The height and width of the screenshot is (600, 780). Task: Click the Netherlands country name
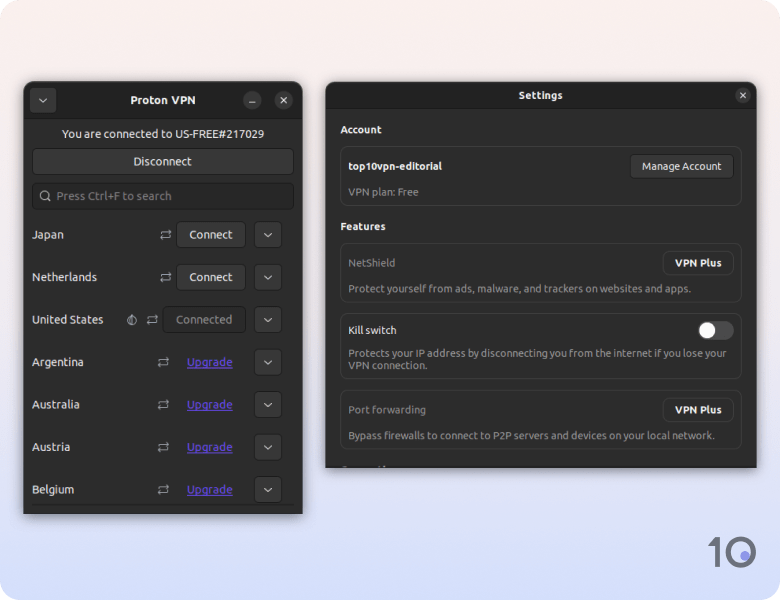(x=65, y=277)
